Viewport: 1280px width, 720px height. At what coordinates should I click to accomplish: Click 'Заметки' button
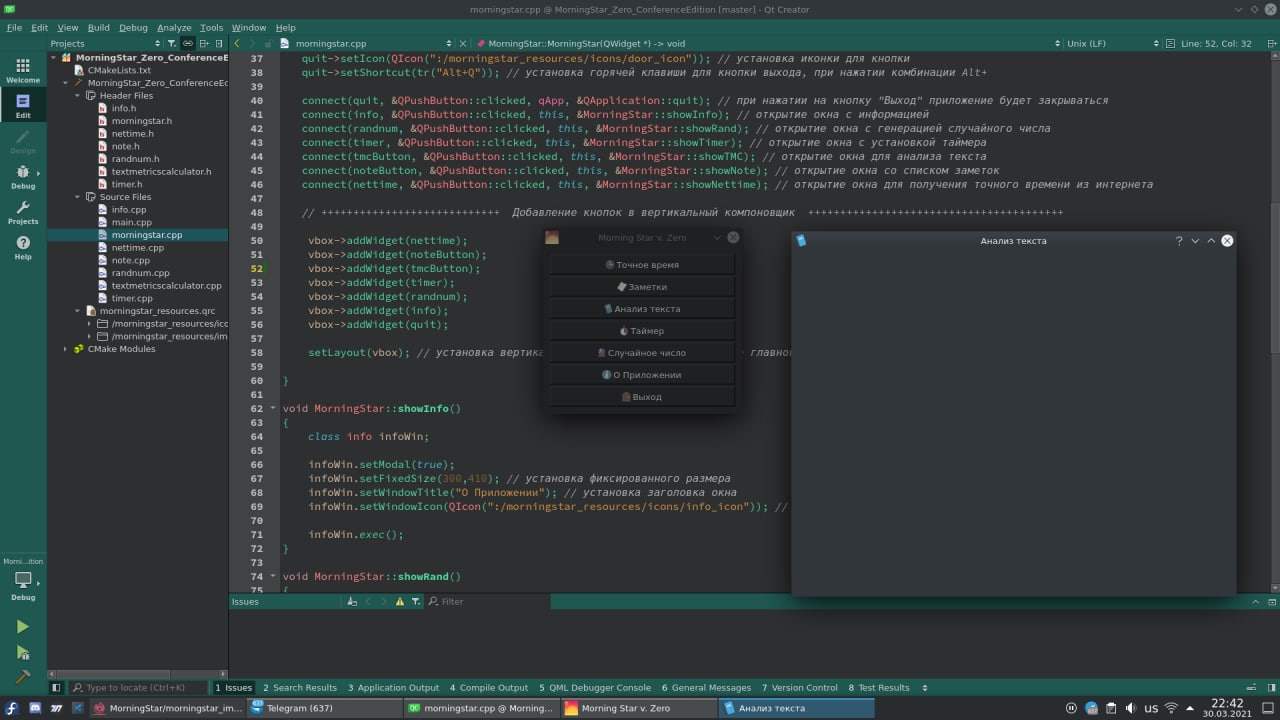coord(642,287)
